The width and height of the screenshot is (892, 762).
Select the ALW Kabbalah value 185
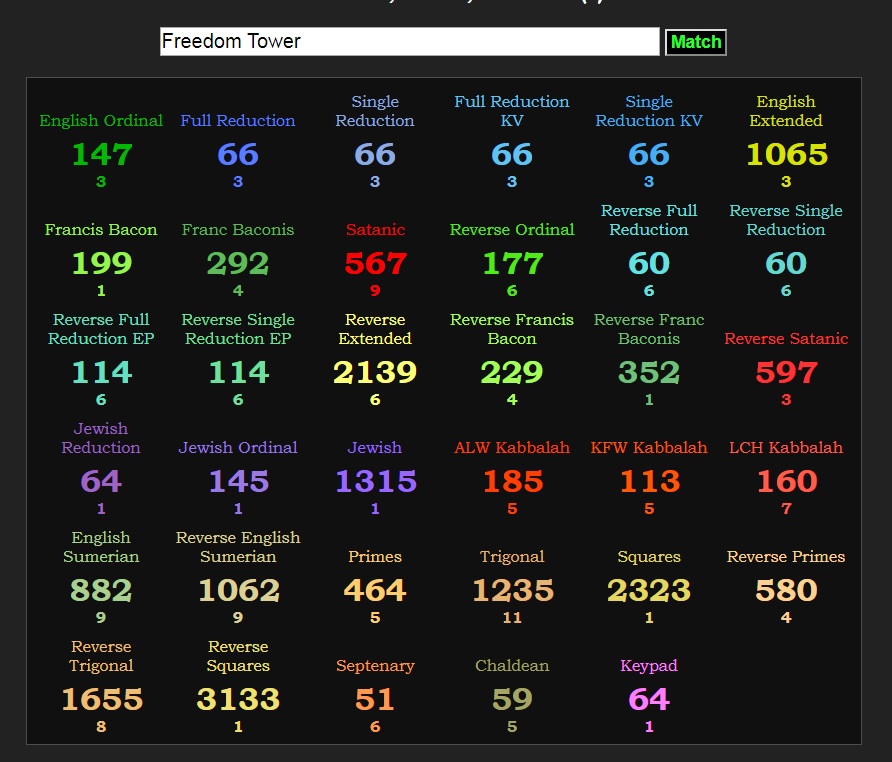(513, 481)
